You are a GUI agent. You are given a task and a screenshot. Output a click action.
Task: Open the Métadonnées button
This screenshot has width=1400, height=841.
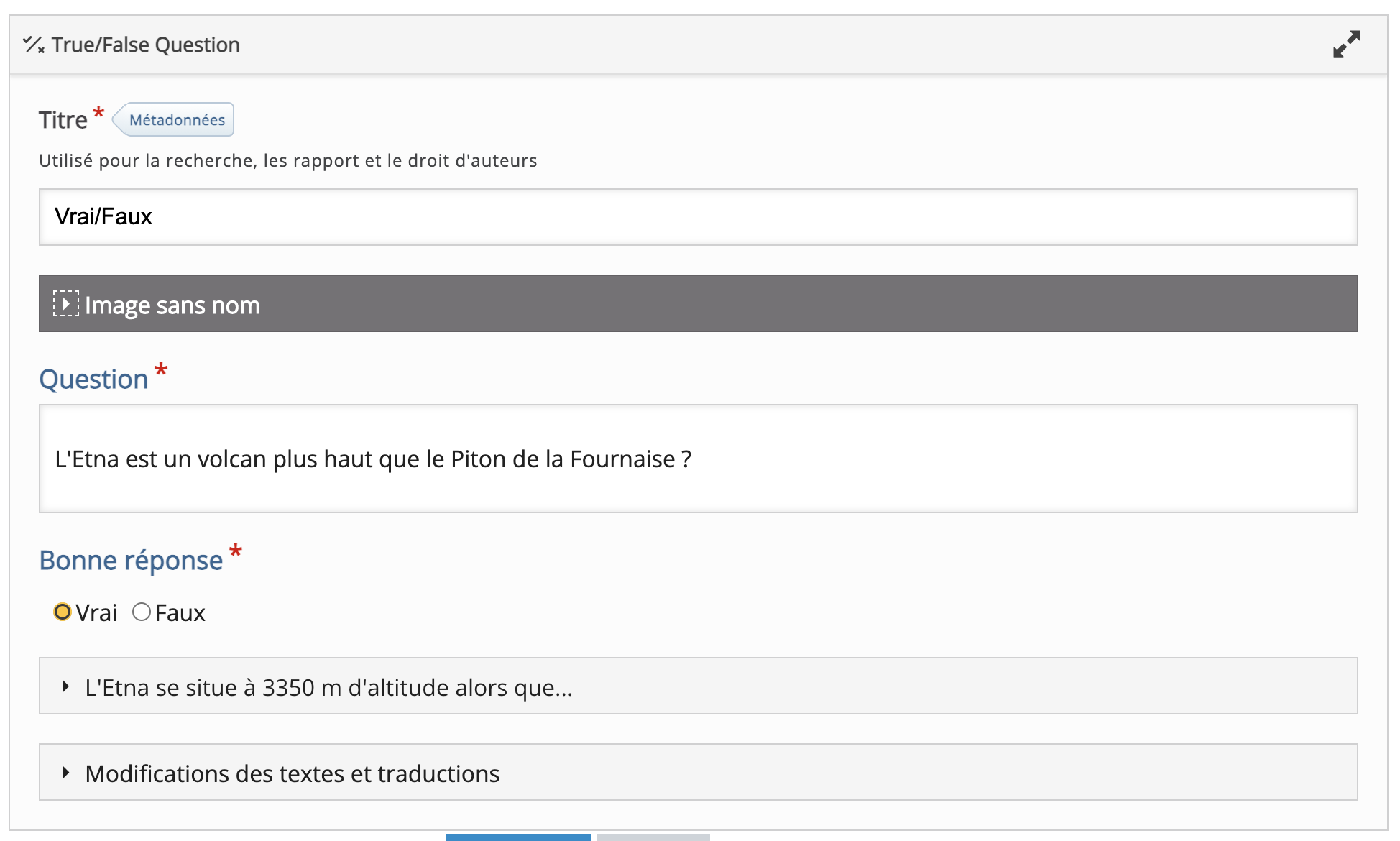pyautogui.click(x=176, y=120)
